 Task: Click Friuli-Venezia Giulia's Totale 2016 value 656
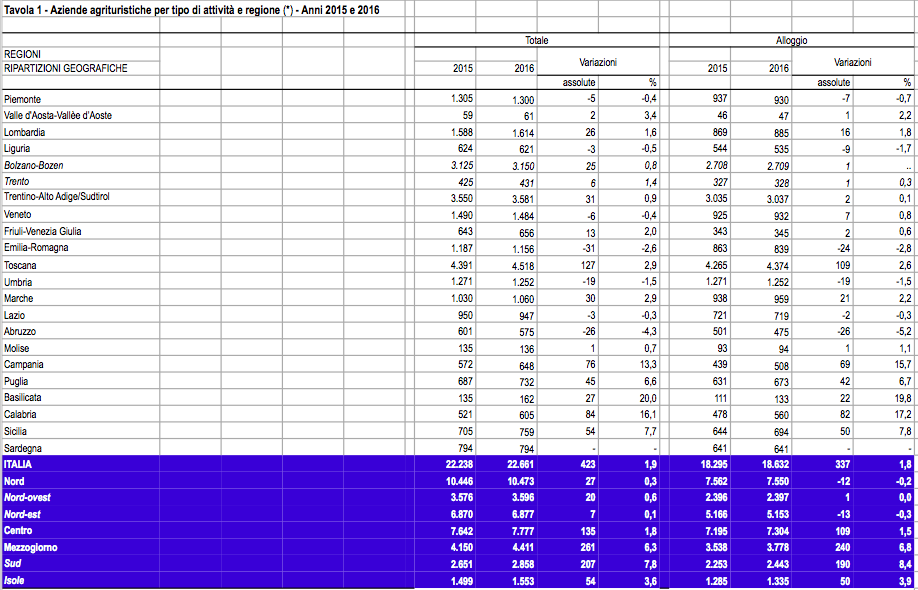tap(526, 232)
